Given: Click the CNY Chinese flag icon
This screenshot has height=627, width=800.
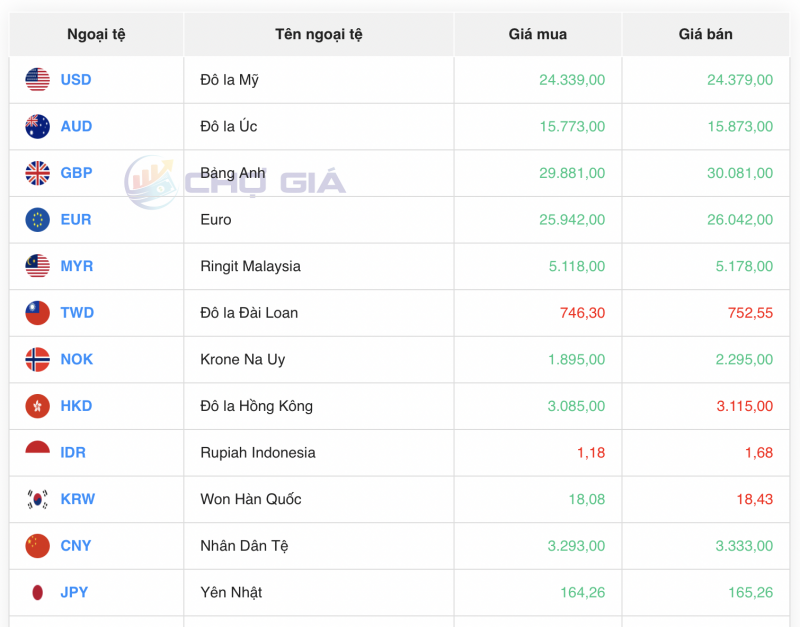Looking at the screenshot, I should click(x=38, y=546).
